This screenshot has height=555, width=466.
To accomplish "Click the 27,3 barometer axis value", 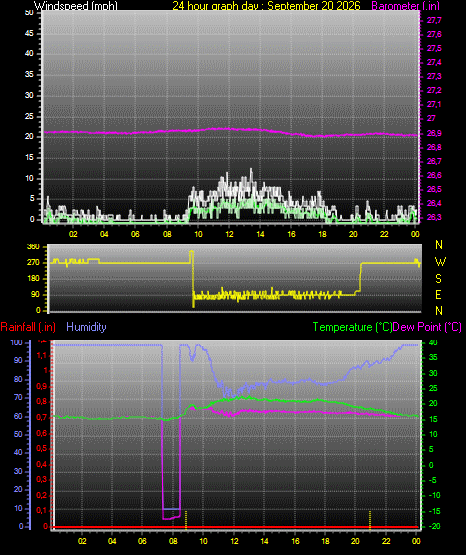I will coord(434,76).
